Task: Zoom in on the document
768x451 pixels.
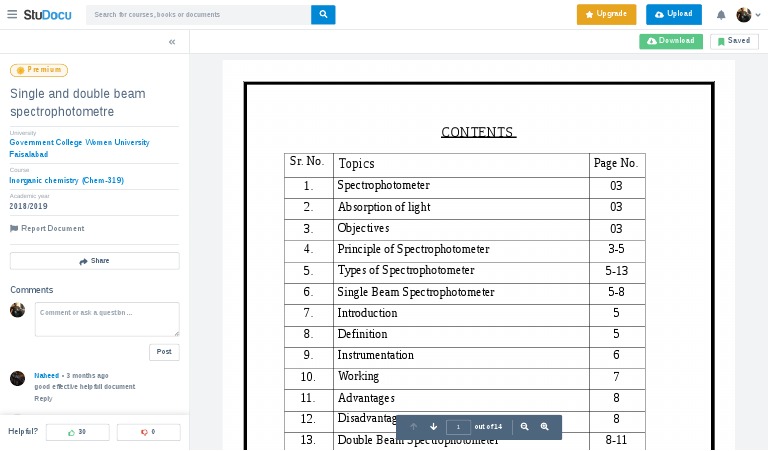Action: pyautogui.click(x=545, y=427)
